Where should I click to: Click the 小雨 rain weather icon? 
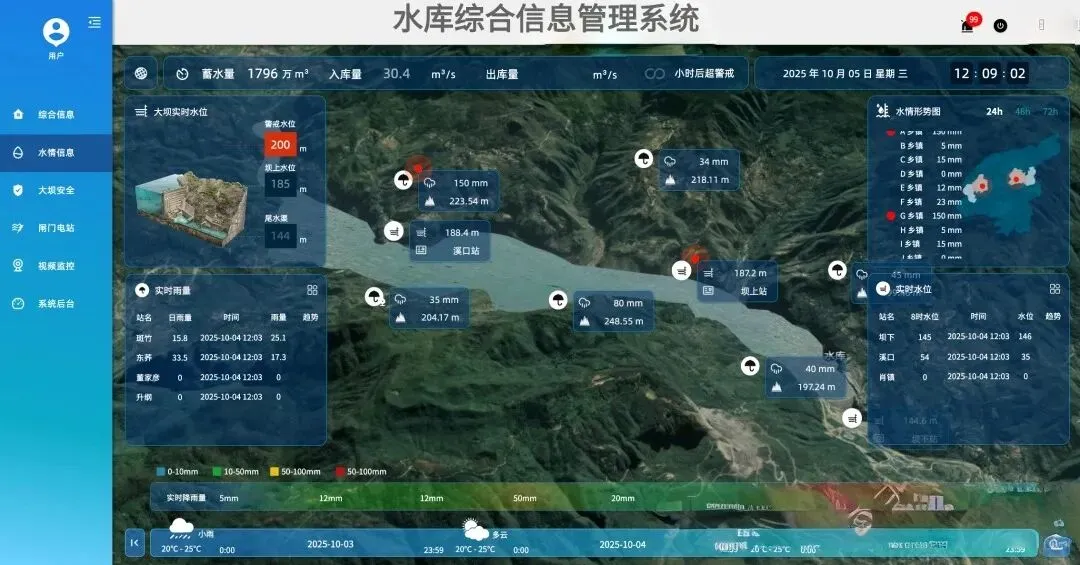181,528
